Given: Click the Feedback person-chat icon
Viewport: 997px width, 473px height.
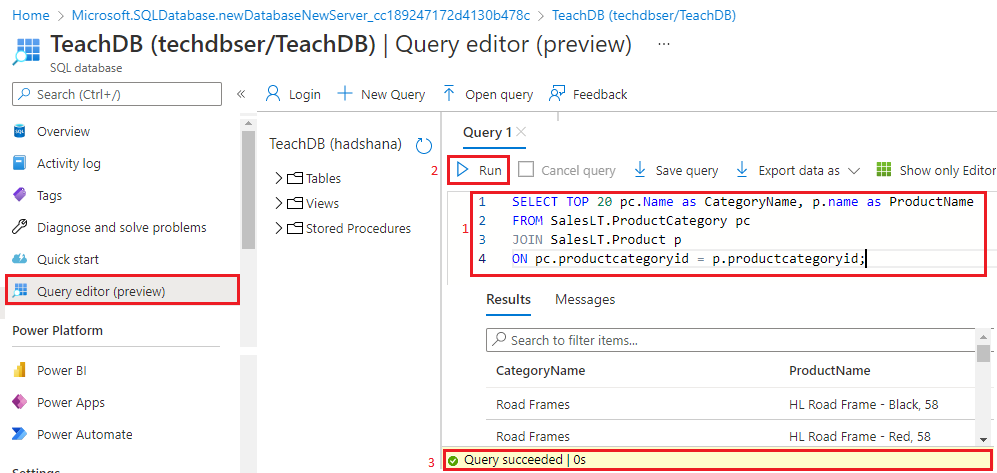Looking at the screenshot, I should point(557,94).
